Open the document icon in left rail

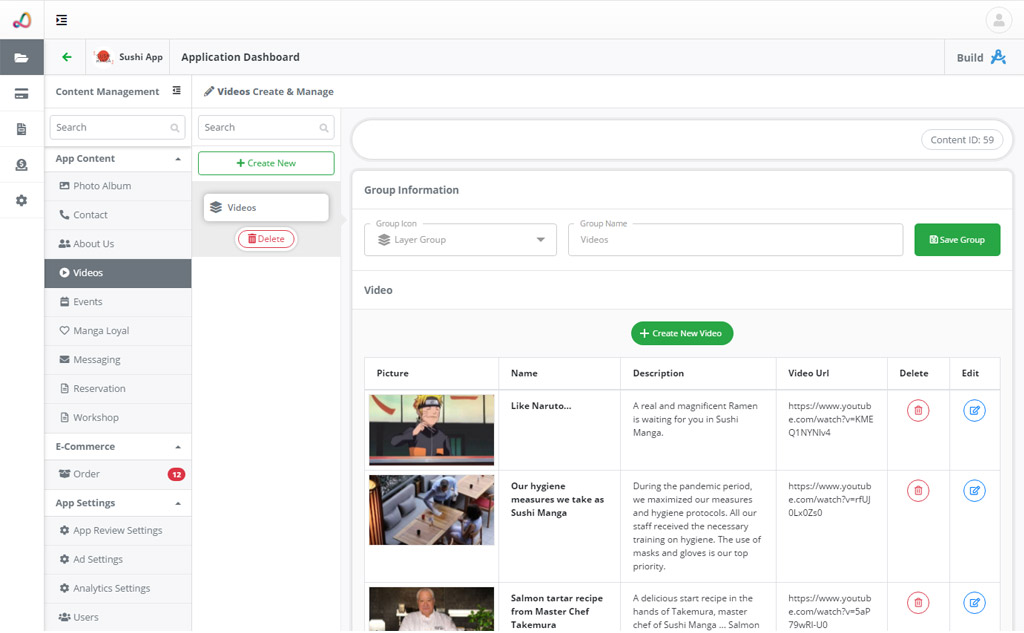(x=22, y=129)
